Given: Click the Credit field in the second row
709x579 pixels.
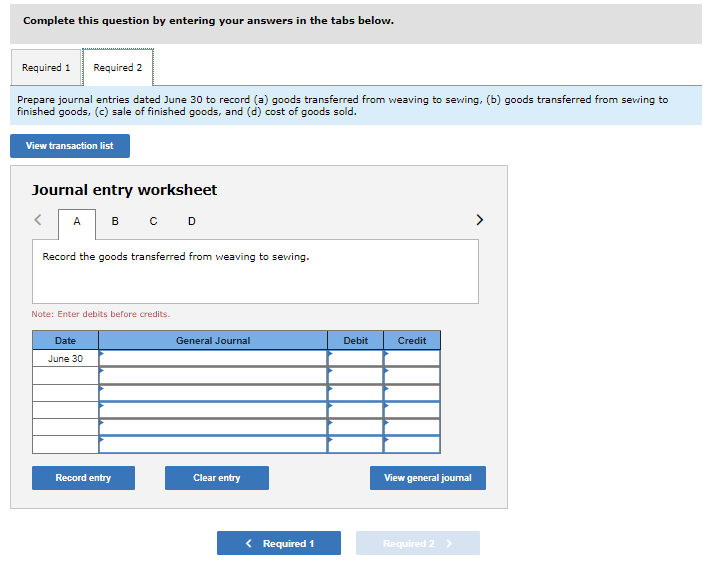Looking at the screenshot, I should click(412, 375).
